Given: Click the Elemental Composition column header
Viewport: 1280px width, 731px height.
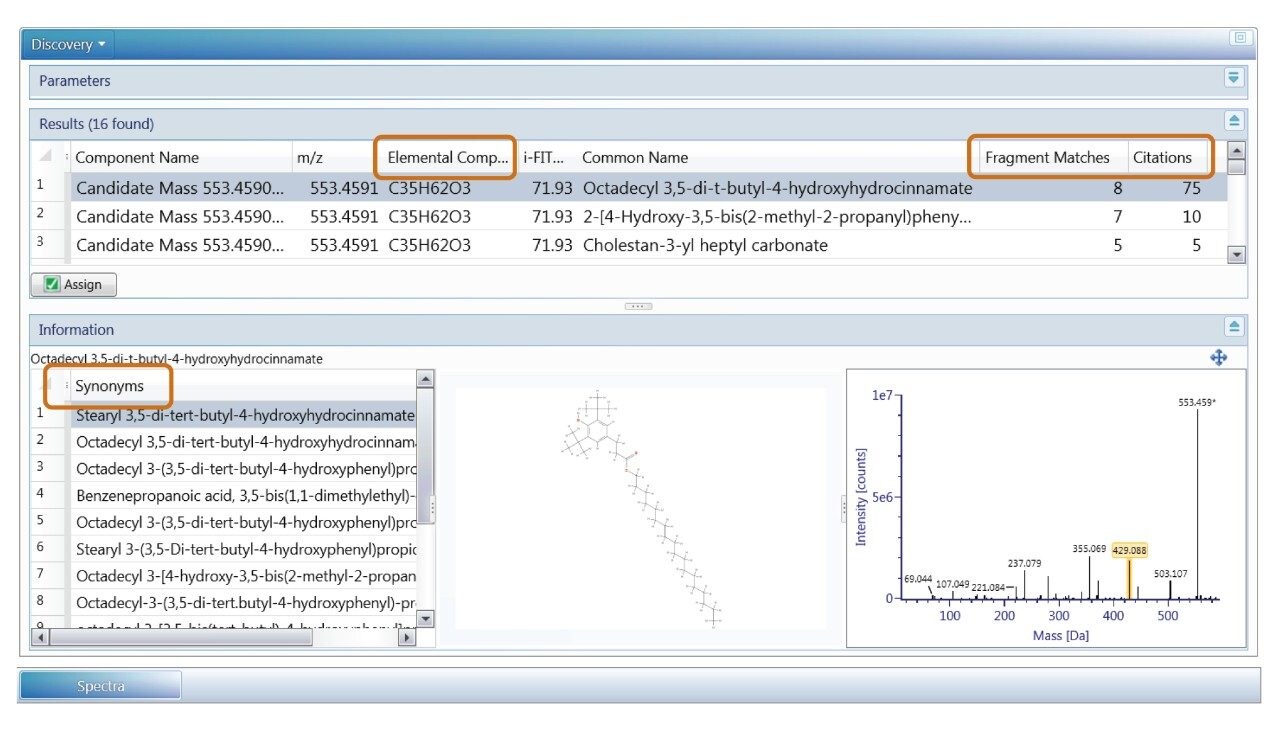Looking at the screenshot, I should coord(446,157).
